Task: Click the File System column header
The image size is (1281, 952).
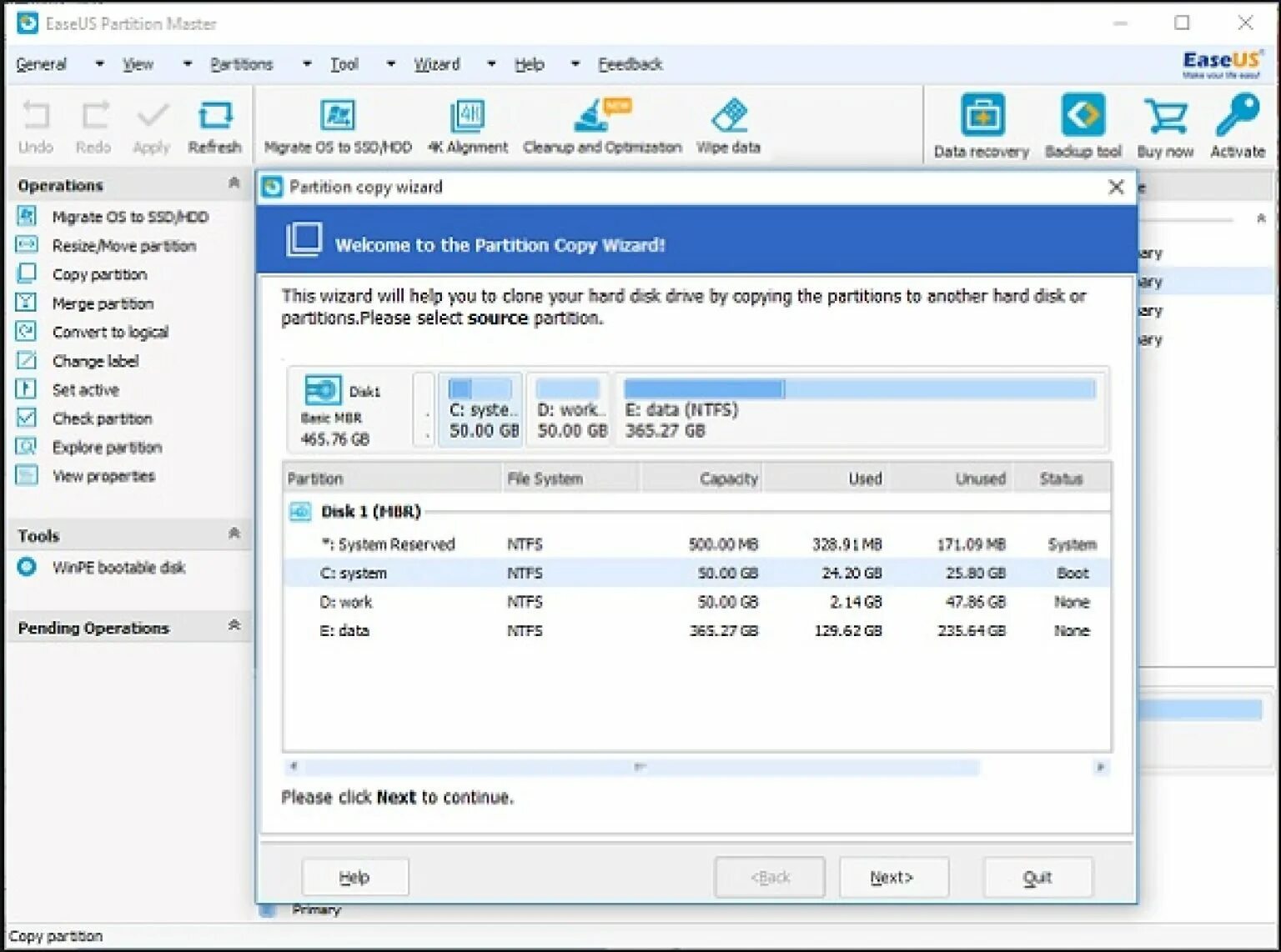Action: 571,479
